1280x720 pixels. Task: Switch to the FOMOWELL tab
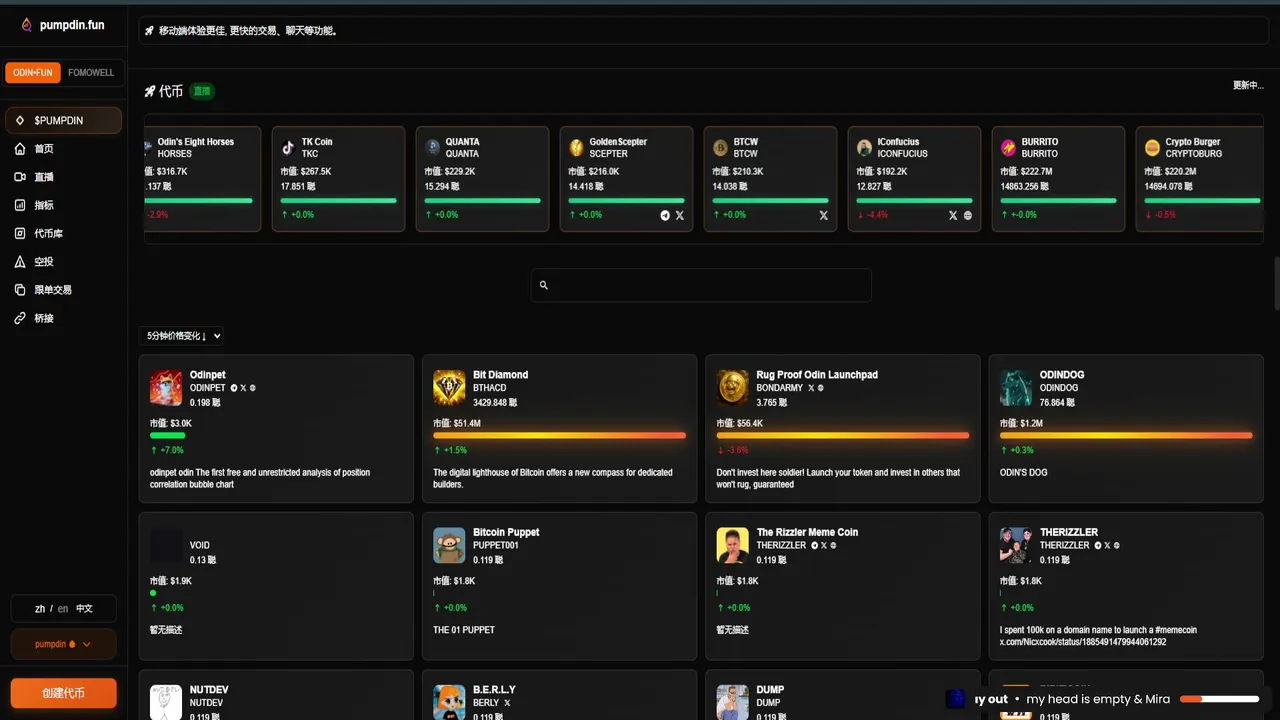point(91,73)
